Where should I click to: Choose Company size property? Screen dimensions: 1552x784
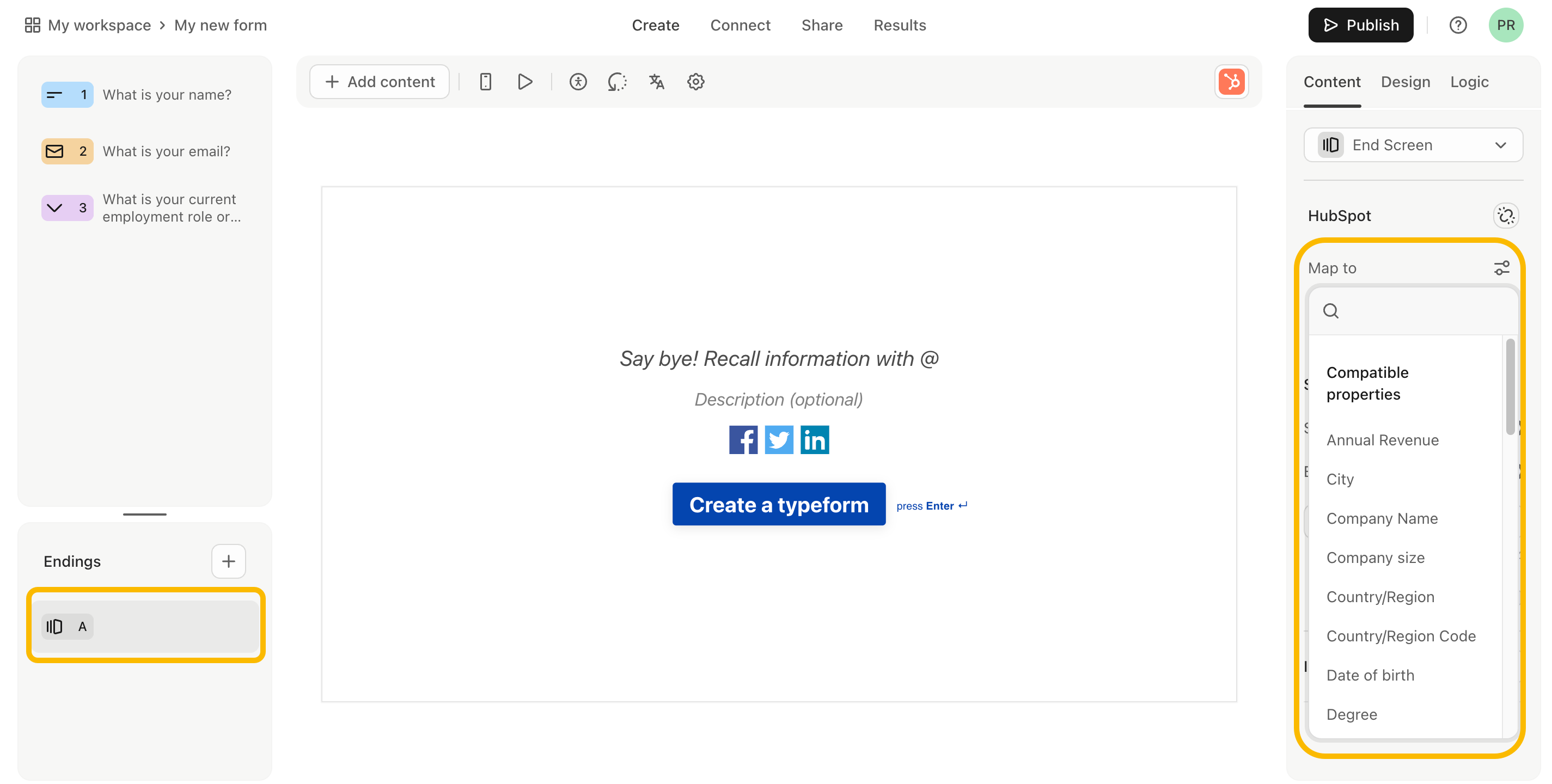pyautogui.click(x=1376, y=558)
